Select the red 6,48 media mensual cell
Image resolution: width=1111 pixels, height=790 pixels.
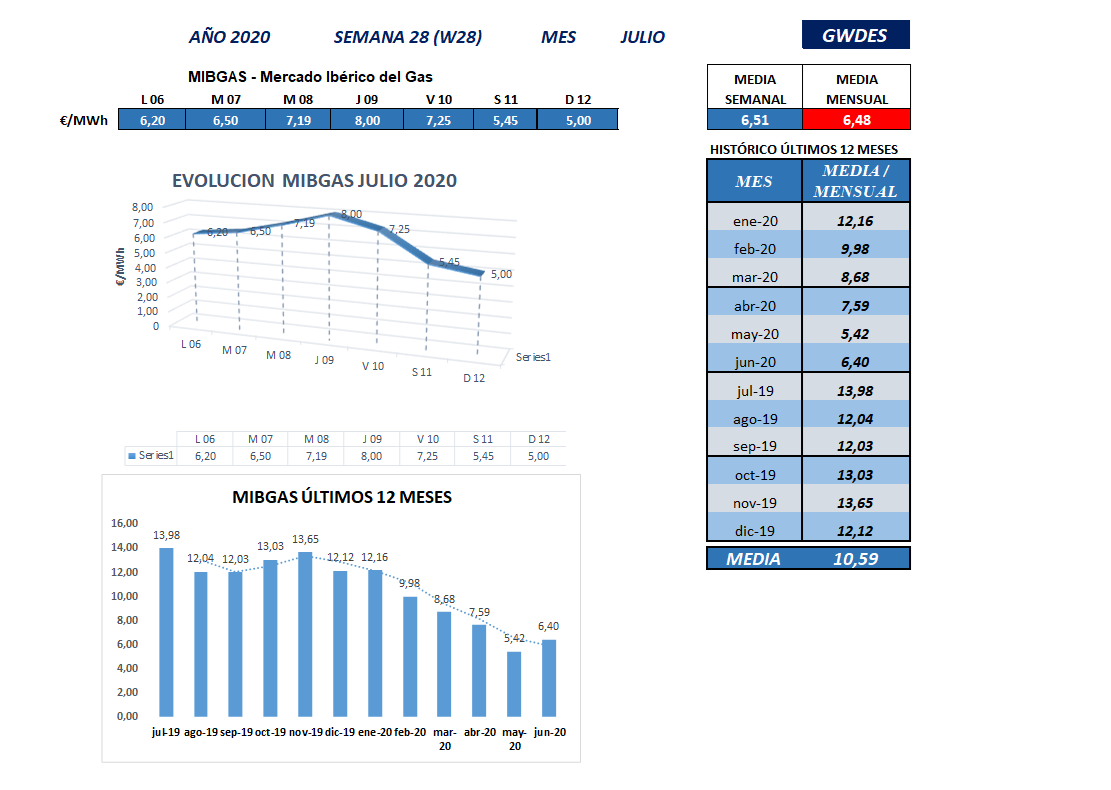(x=859, y=120)
